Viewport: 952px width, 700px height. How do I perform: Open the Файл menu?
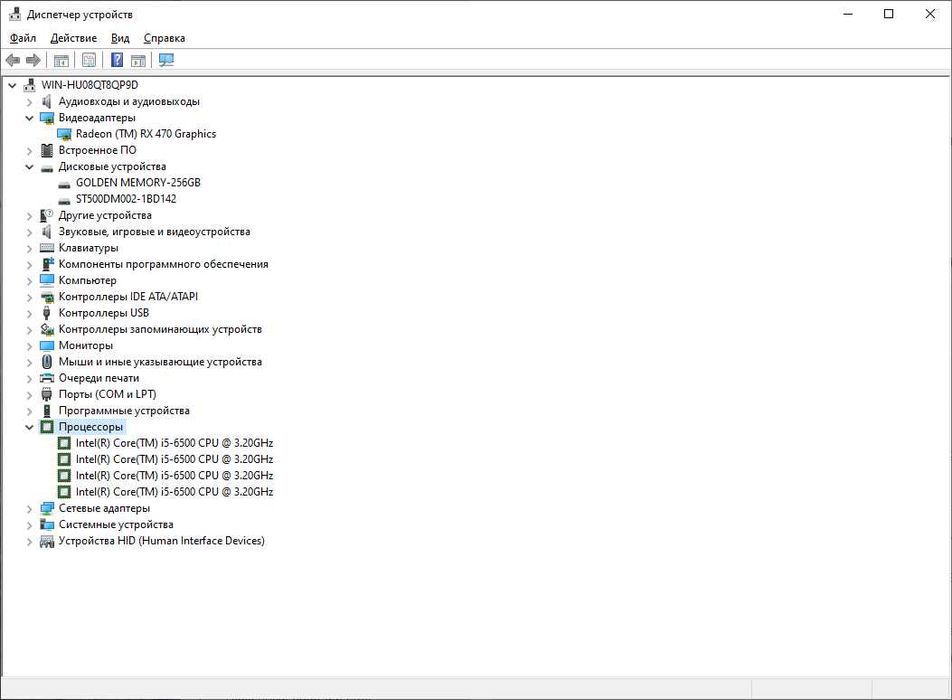23,38
